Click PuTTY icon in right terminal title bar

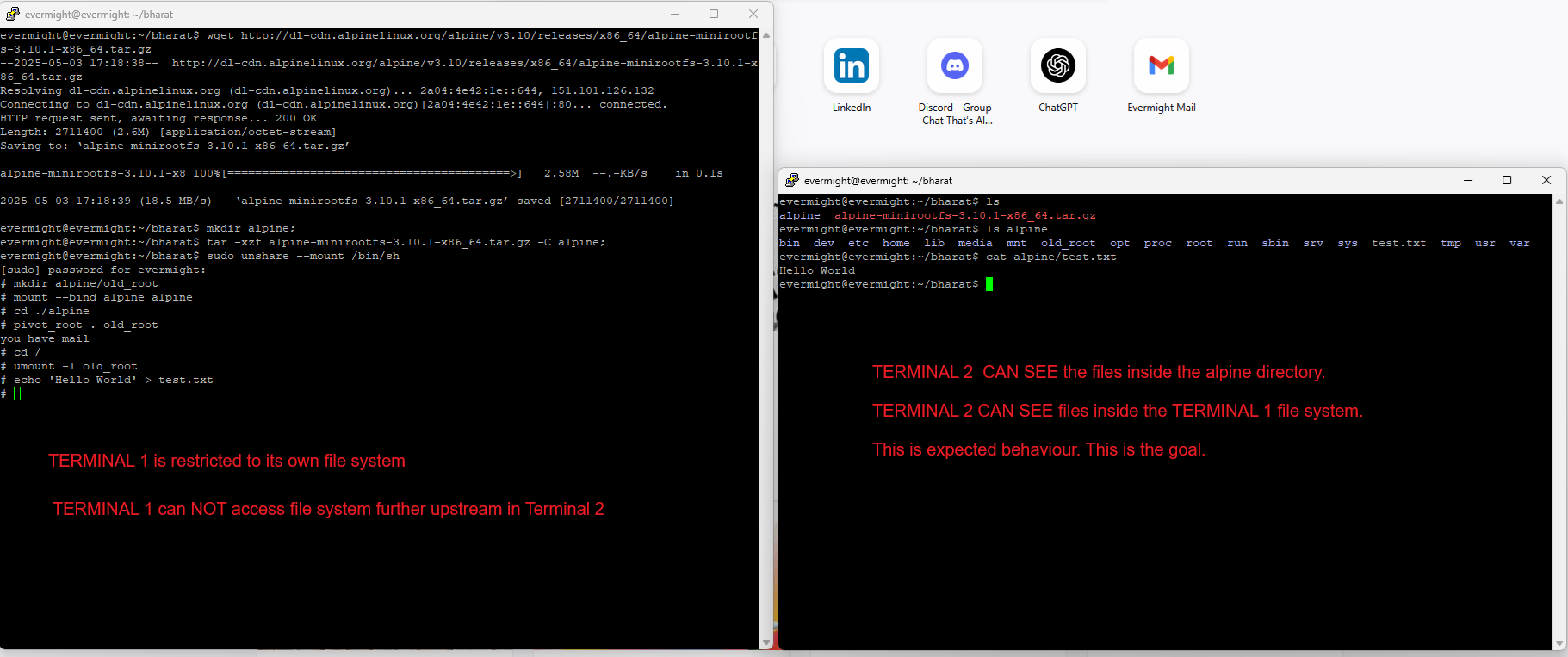click(791, 180)
